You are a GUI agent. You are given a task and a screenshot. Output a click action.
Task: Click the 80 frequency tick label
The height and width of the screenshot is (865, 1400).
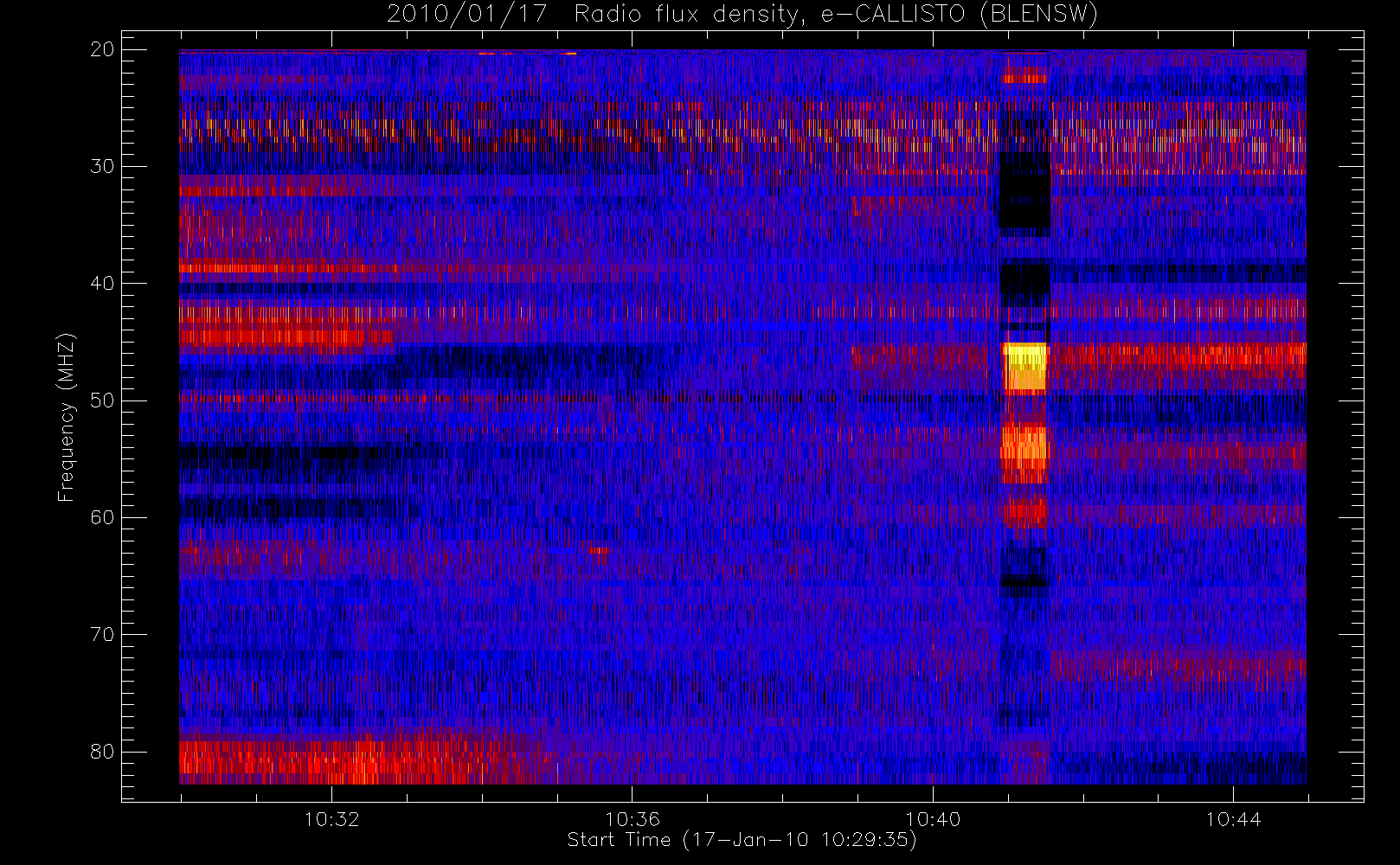[x=102, y=751]
